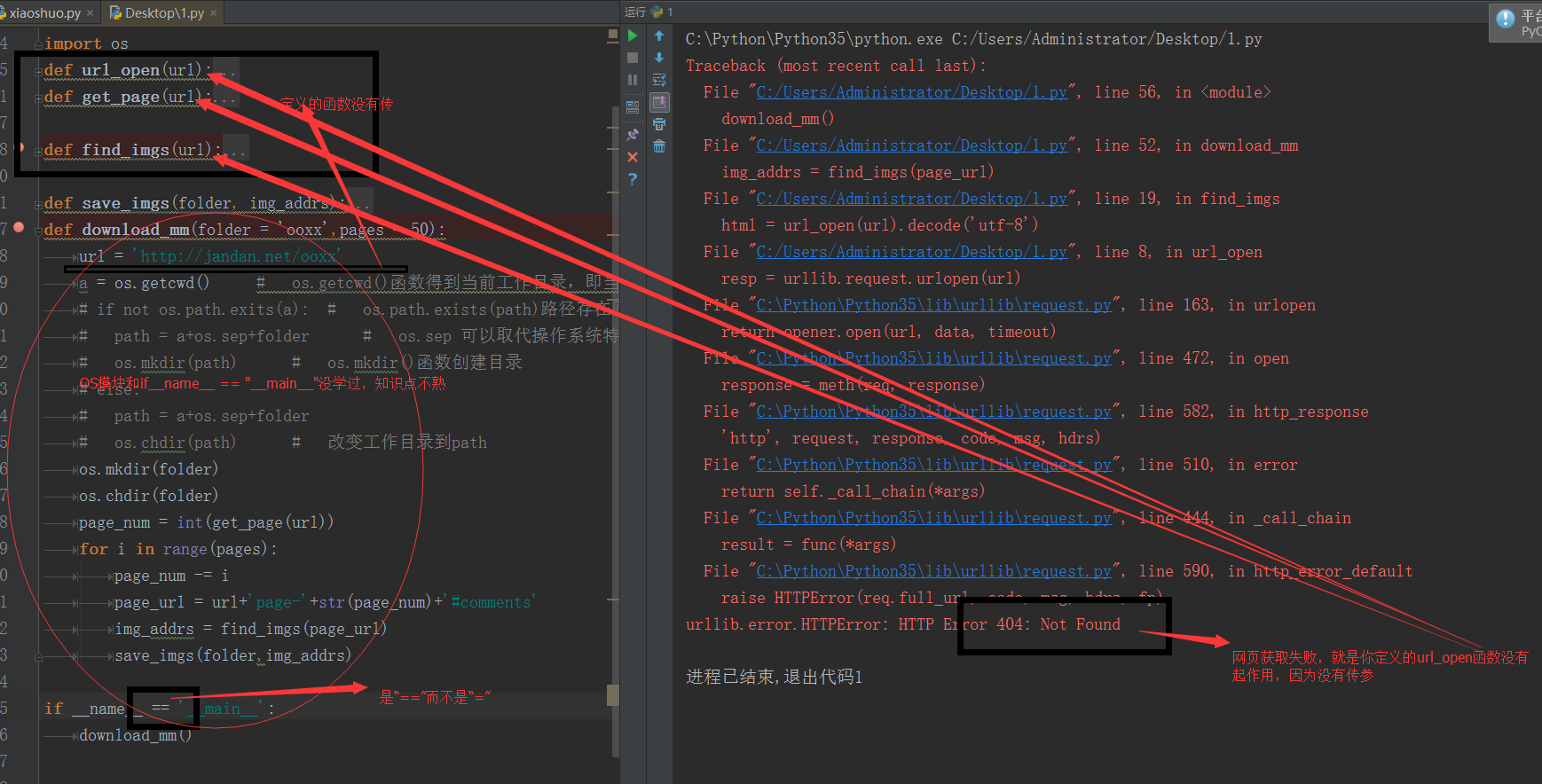Toggle scroll-to-end in the run console
Image resolution: width=1542 pixels, height=784 pixels.
(659, 102)
